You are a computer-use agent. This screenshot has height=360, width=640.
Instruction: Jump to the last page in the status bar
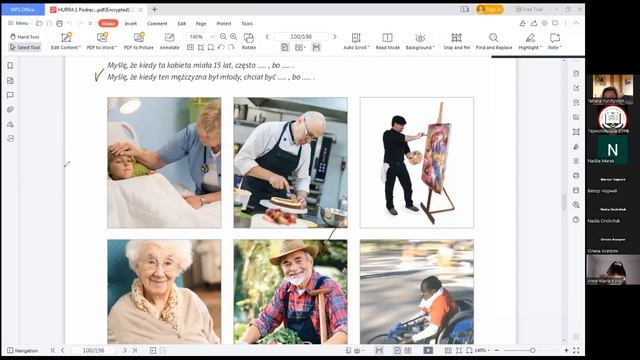(135, 350)
